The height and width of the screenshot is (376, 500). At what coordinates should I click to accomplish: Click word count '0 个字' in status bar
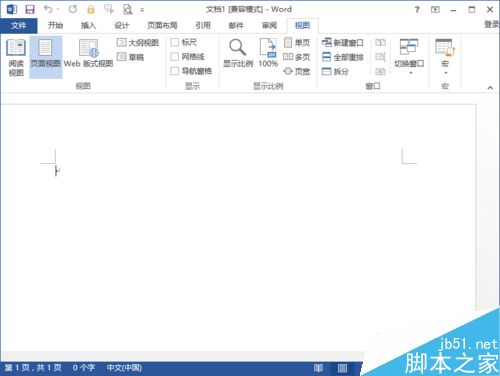pos(84,368)
